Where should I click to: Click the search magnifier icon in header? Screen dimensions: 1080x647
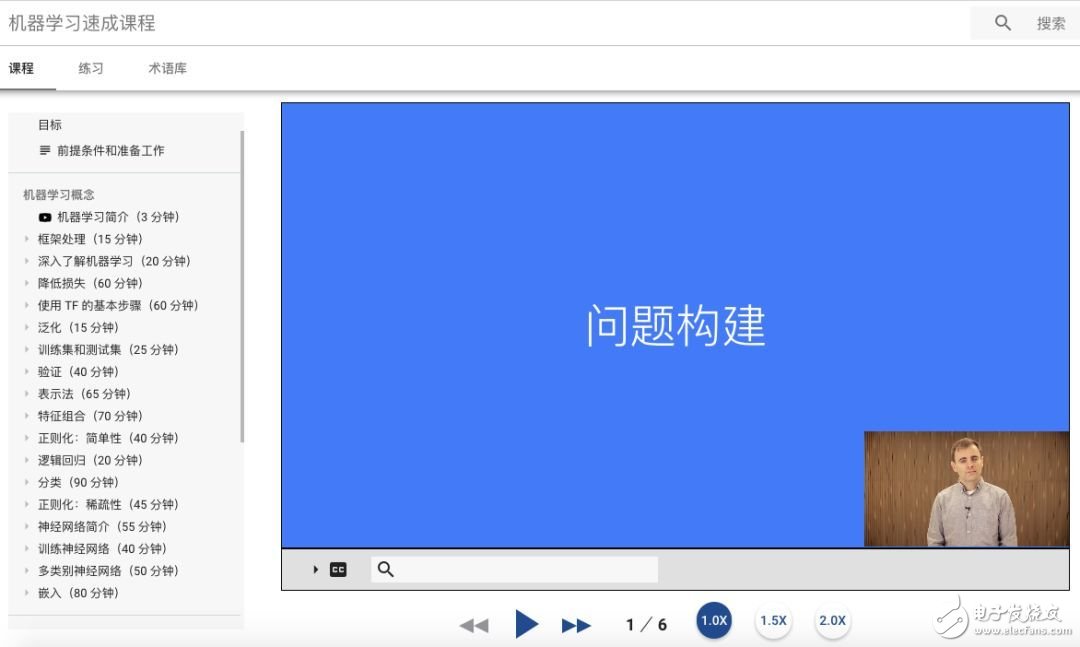coord(1003,23)
